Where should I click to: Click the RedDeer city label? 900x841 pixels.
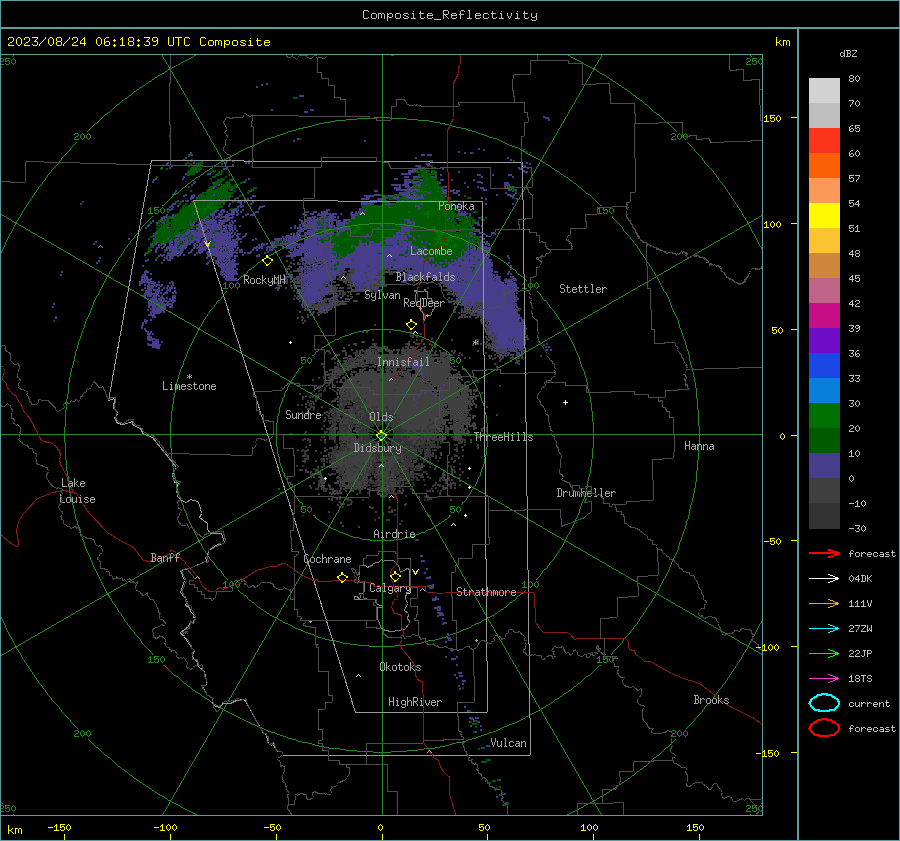click(424, 303)
